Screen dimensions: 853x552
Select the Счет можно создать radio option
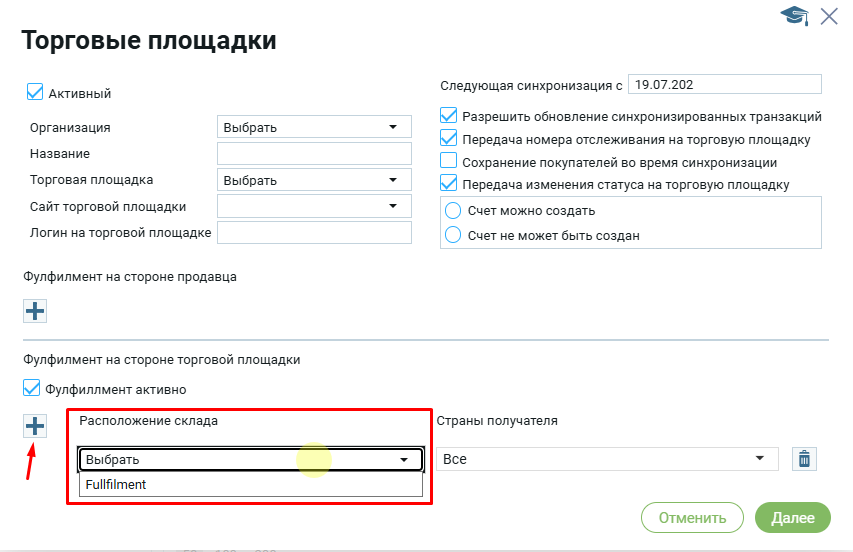[x=453, y=211]
